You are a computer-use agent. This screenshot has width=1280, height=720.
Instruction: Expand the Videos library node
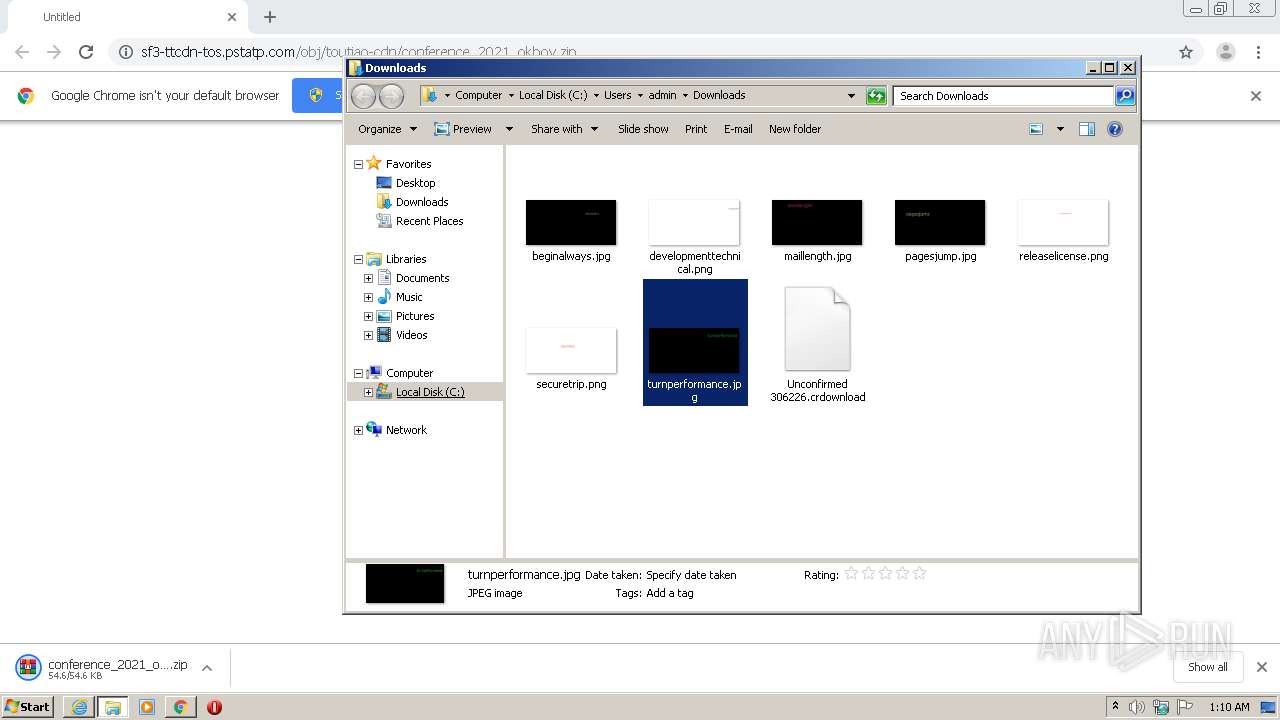click(x=368, y=335)
